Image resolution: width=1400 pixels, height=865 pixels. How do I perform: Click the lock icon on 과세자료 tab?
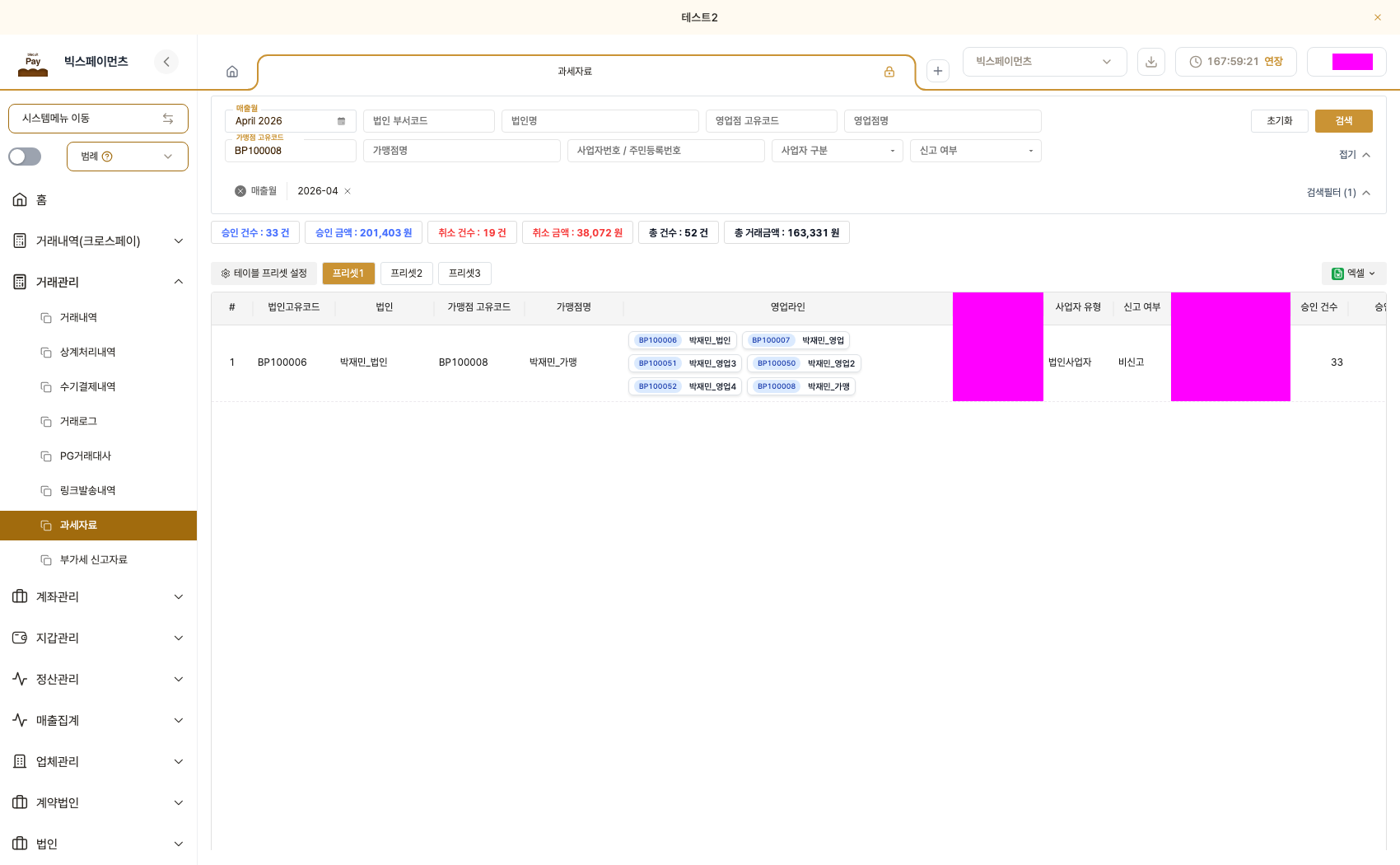coord(889,72)
